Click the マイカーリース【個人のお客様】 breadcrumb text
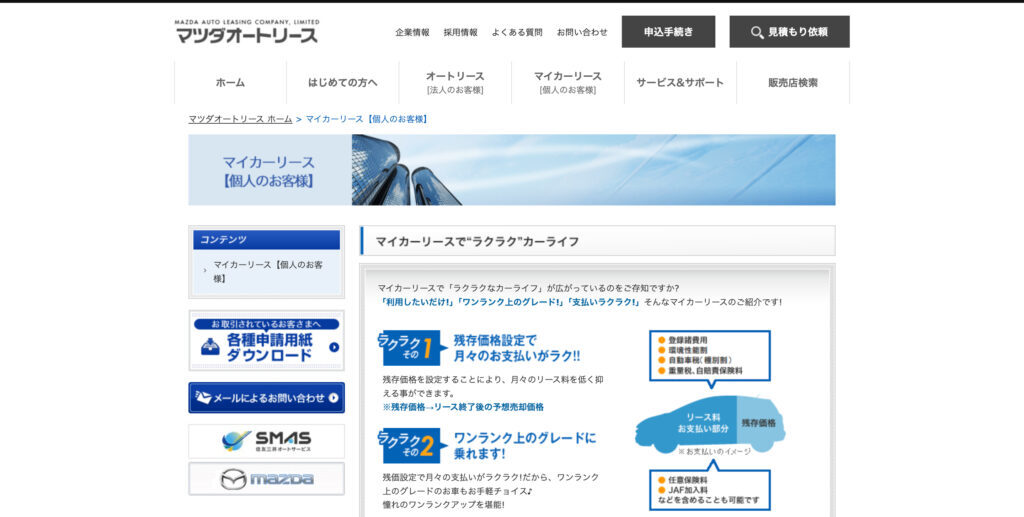Viewport: 1024px width, 517px height. click(x=367, y=119)
